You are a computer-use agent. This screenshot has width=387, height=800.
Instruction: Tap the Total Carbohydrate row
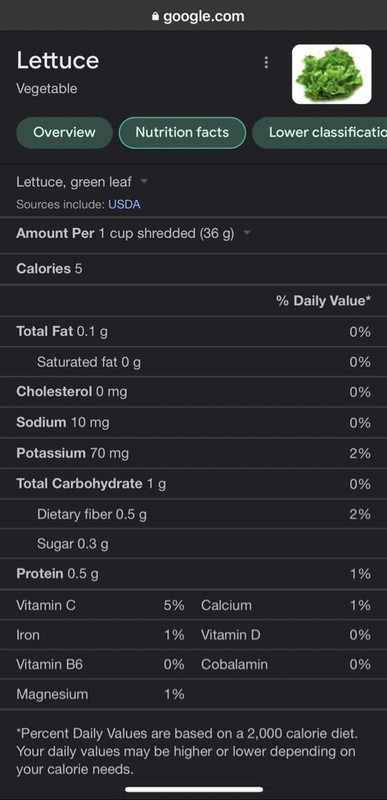pos(193,484)
